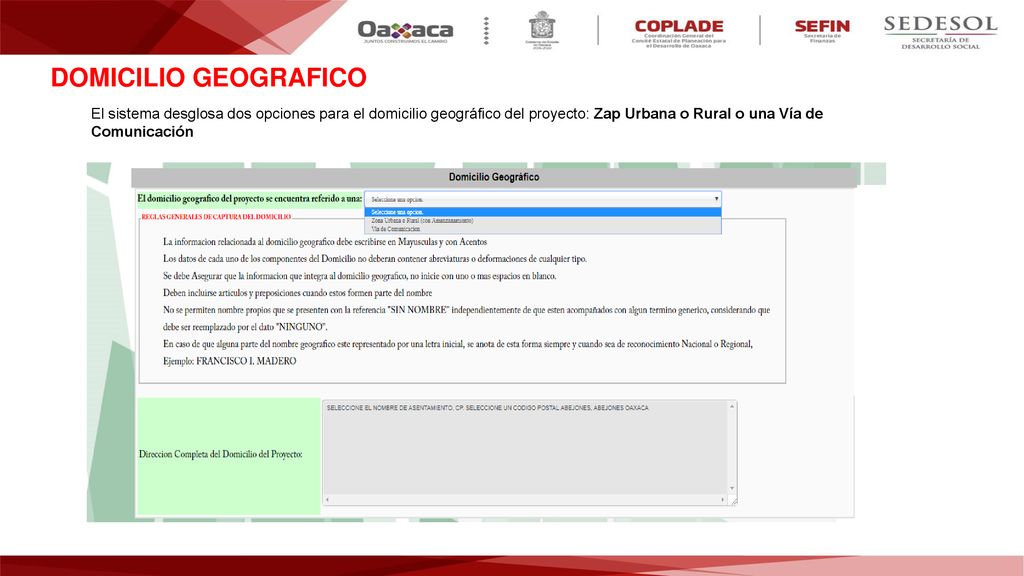Click the text area vertical scrollbar up arrow

pyautogui.click(x=732, y=406)
